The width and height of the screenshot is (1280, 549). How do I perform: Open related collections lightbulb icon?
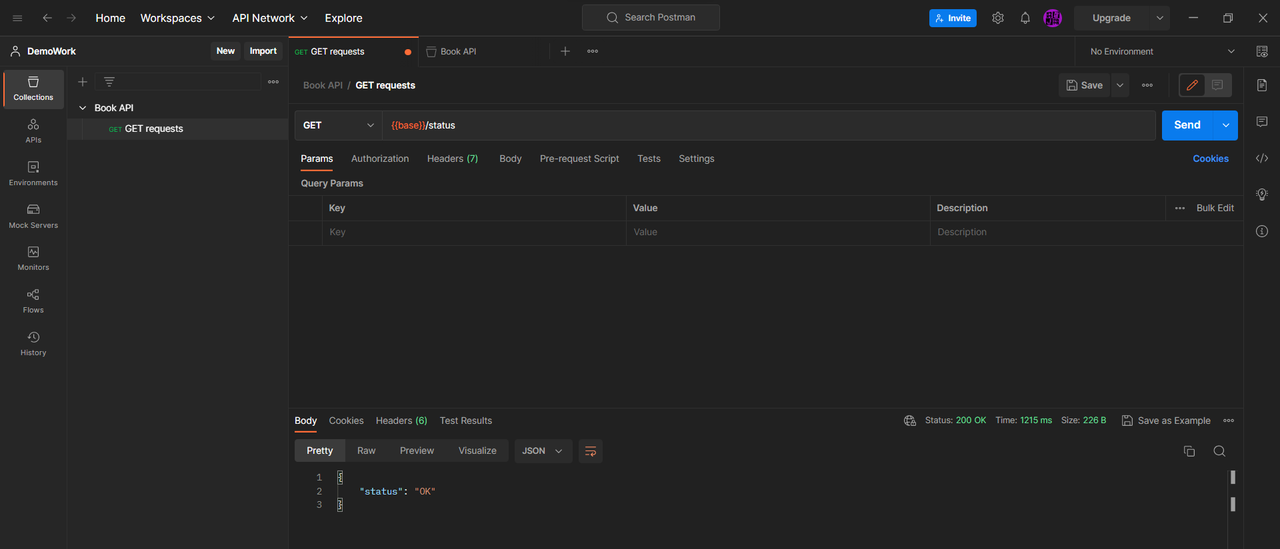(x=1262, y=194)
